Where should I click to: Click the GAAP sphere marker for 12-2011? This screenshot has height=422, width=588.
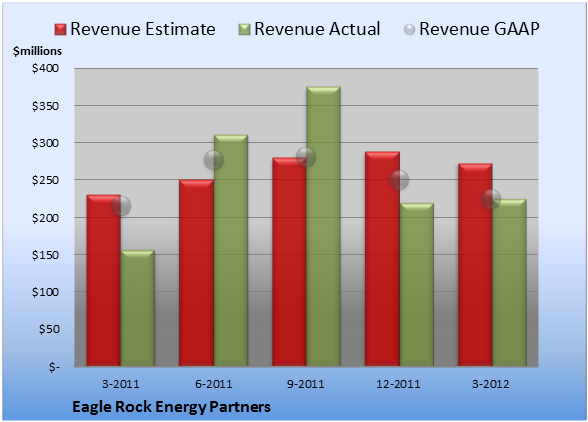pyautogui.click(x=399, y=180)
